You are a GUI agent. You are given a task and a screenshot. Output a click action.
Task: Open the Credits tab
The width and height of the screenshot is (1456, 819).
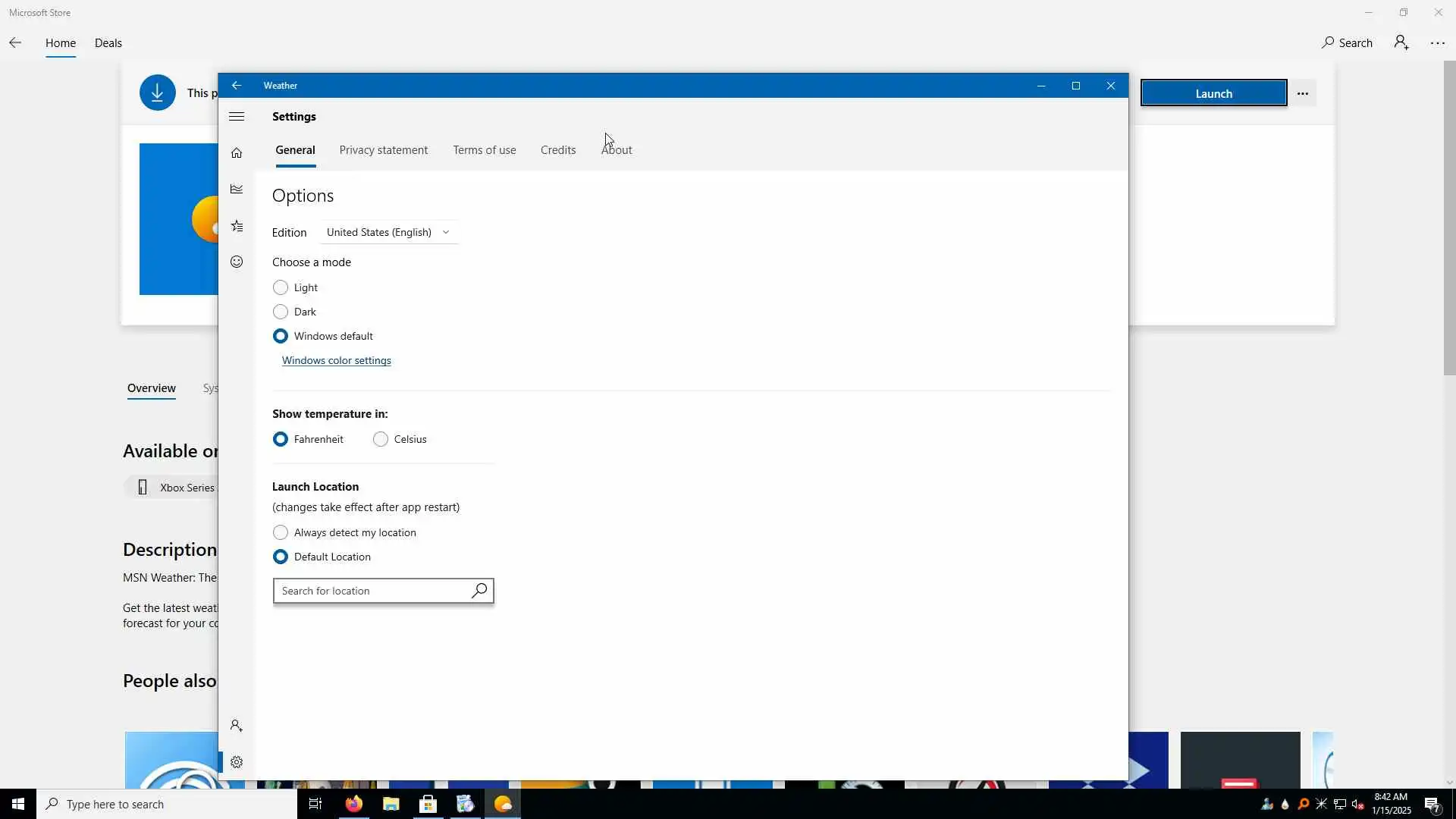tap(558, 150)
